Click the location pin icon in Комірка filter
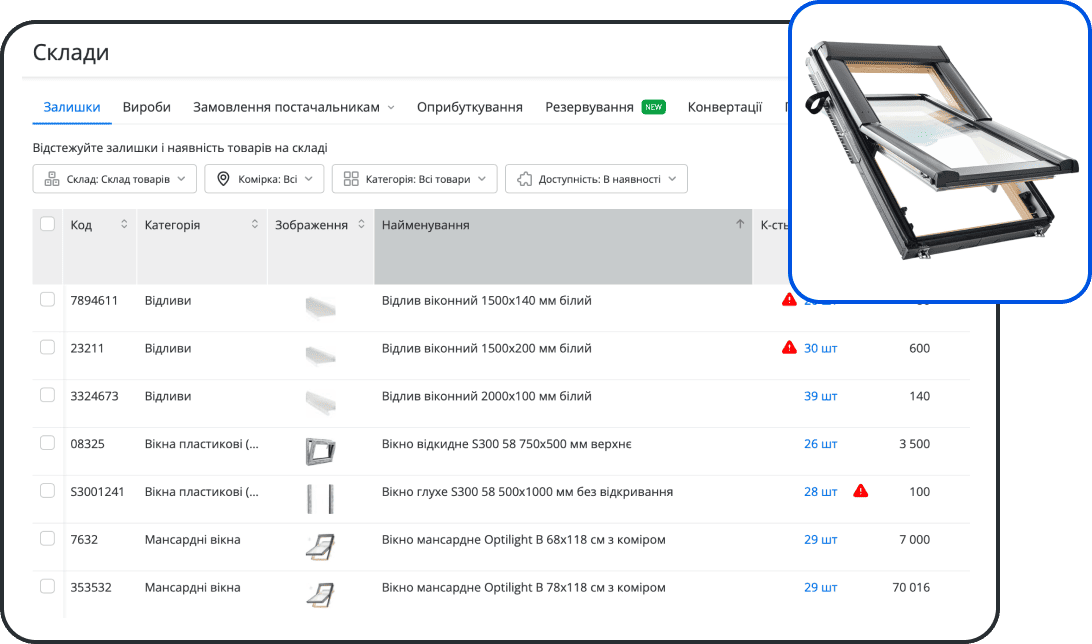Screen dimensions: 1092x644 point(224,179)
